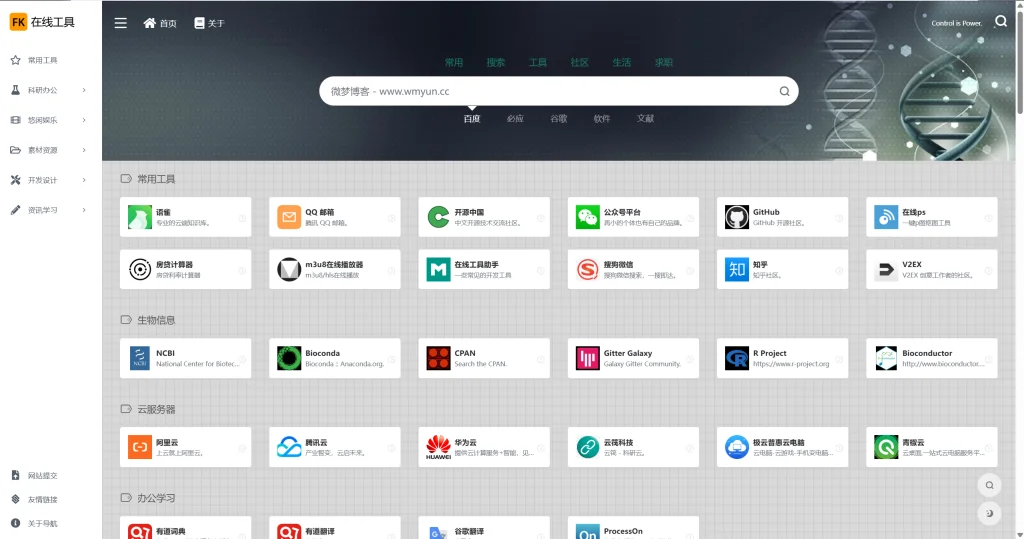1024x539 pixels.
Task: Open the 腾讯云 icon
Action: (x=289, y=447)
